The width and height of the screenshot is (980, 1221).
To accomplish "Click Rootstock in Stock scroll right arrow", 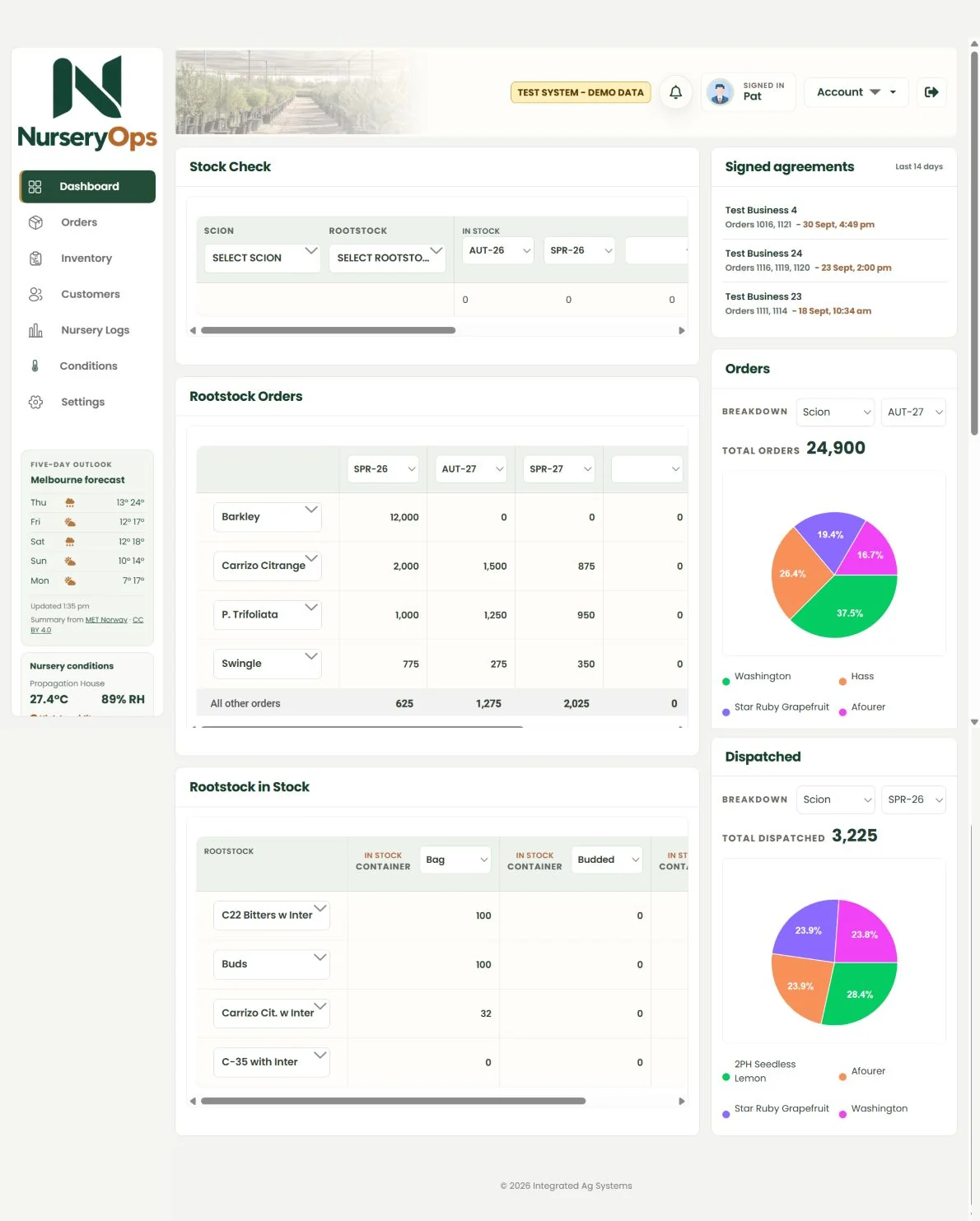I will pos(682,1101).
